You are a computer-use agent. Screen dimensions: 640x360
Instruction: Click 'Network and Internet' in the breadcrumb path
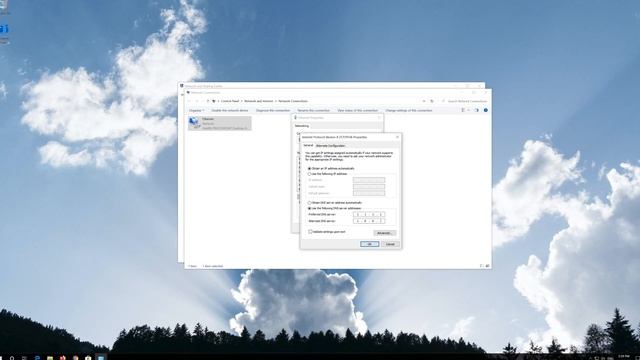pos(259,101)
